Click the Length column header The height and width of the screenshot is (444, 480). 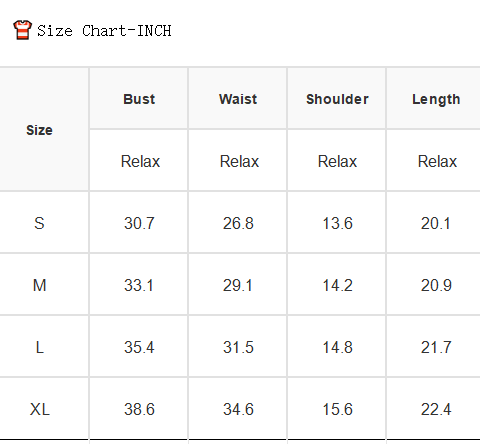(x=436, y=99)
